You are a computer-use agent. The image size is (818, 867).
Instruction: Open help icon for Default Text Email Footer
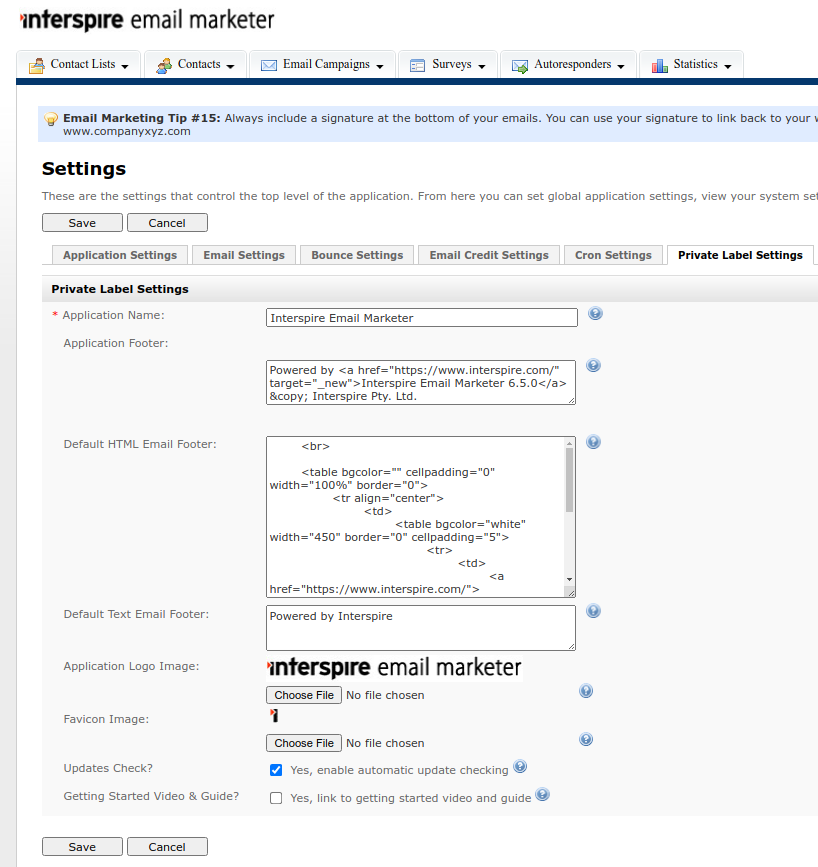593,611
